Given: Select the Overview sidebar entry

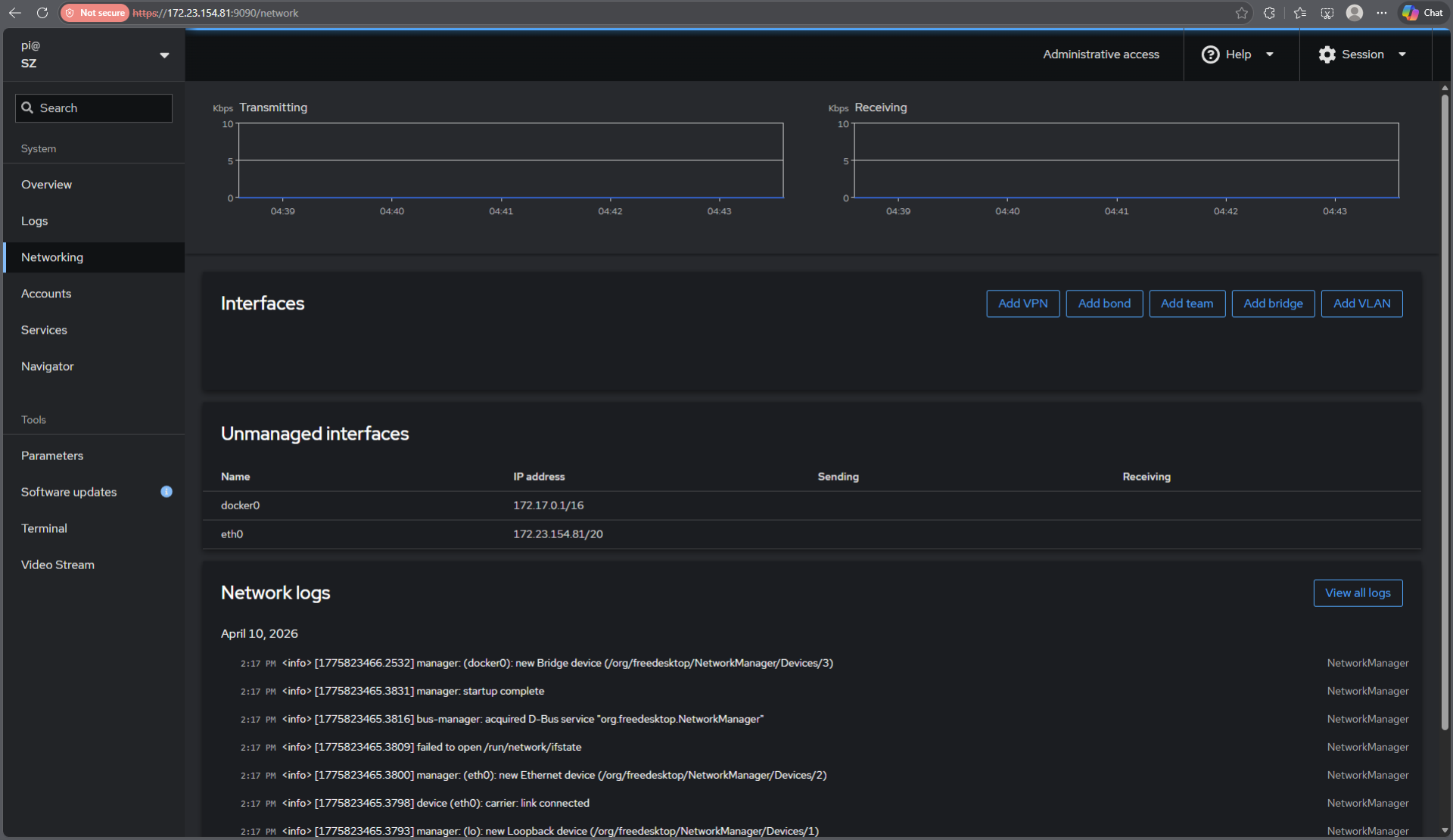Looking at the screenshot, I should 46,184.
